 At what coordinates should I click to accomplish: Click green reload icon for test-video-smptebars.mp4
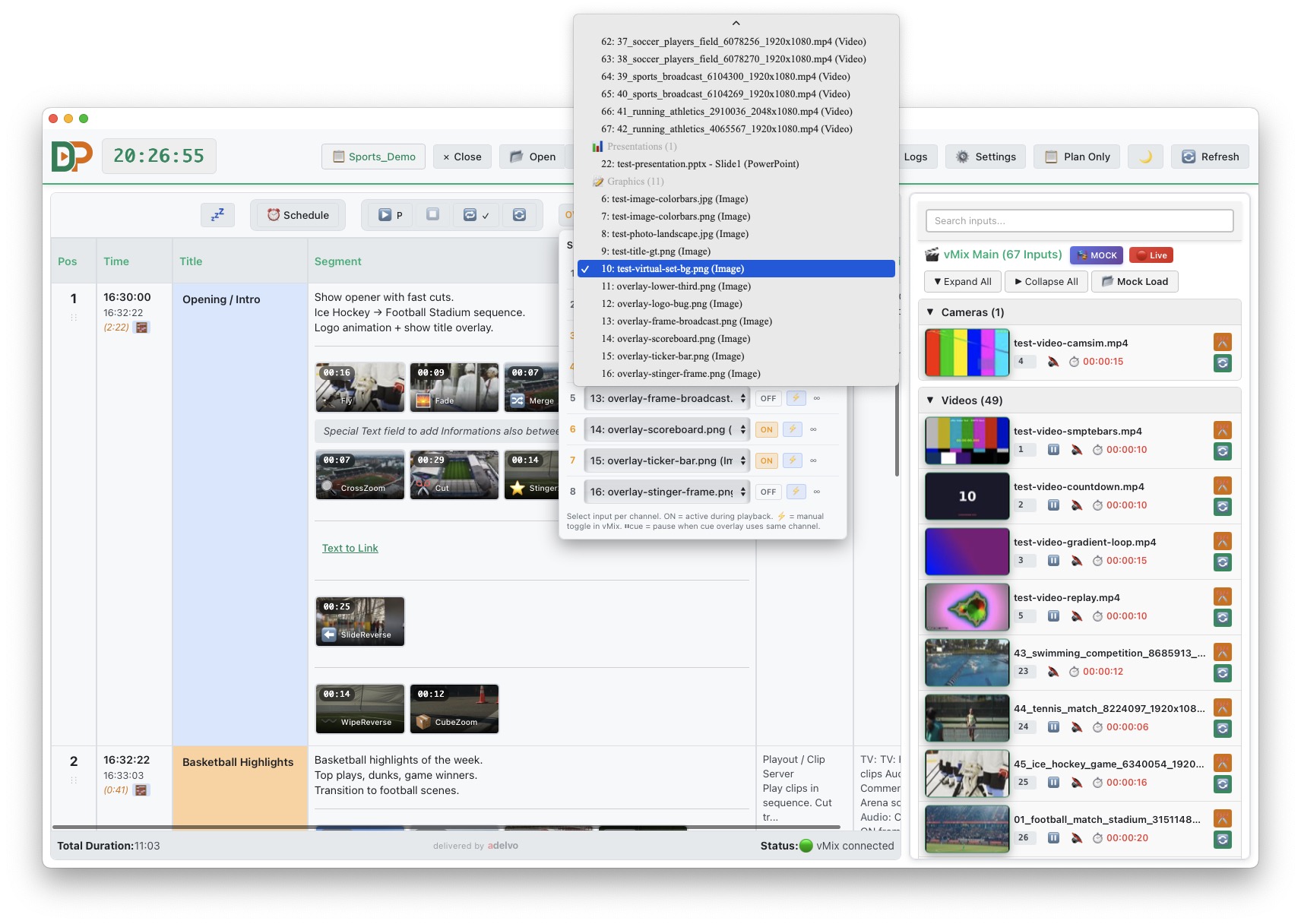[1222, 451]
